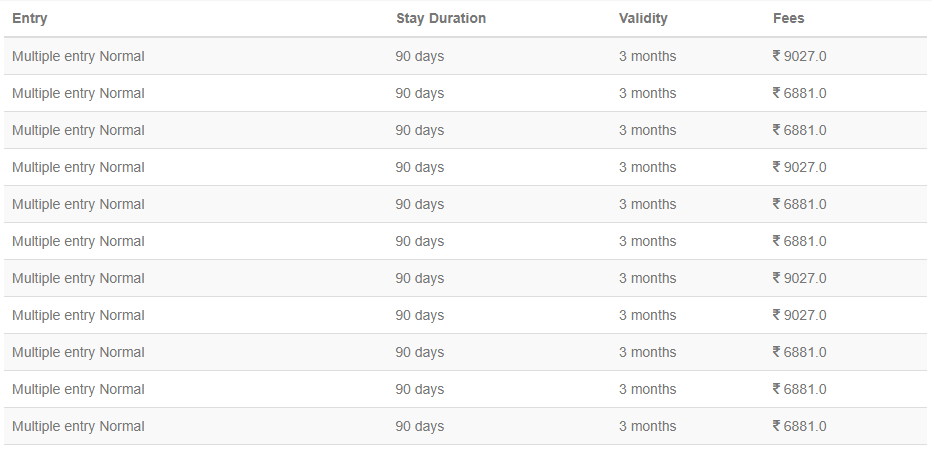Click the ₹ 9027.0 fee in the eighth row
The image size is (932, 454).
point(799,315)
